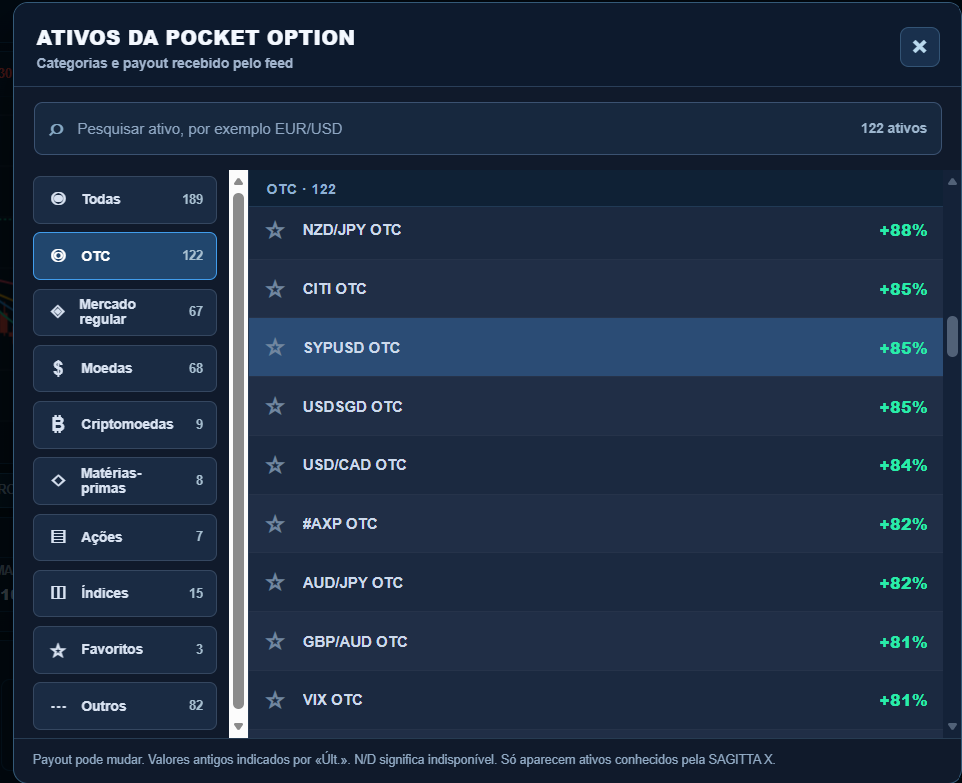962x783 pixels.
Task: Open the Outros category
Action: (x=125, y=706)
